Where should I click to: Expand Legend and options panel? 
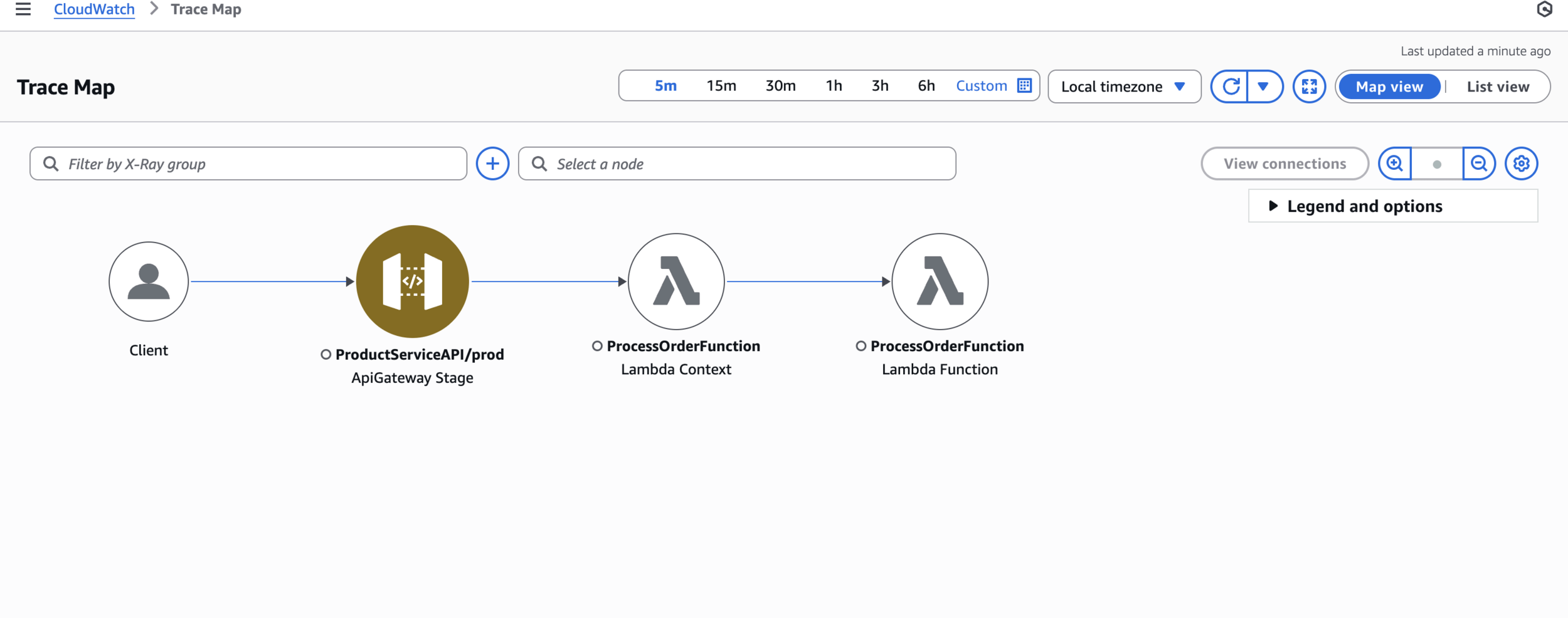click(1393, 206)
